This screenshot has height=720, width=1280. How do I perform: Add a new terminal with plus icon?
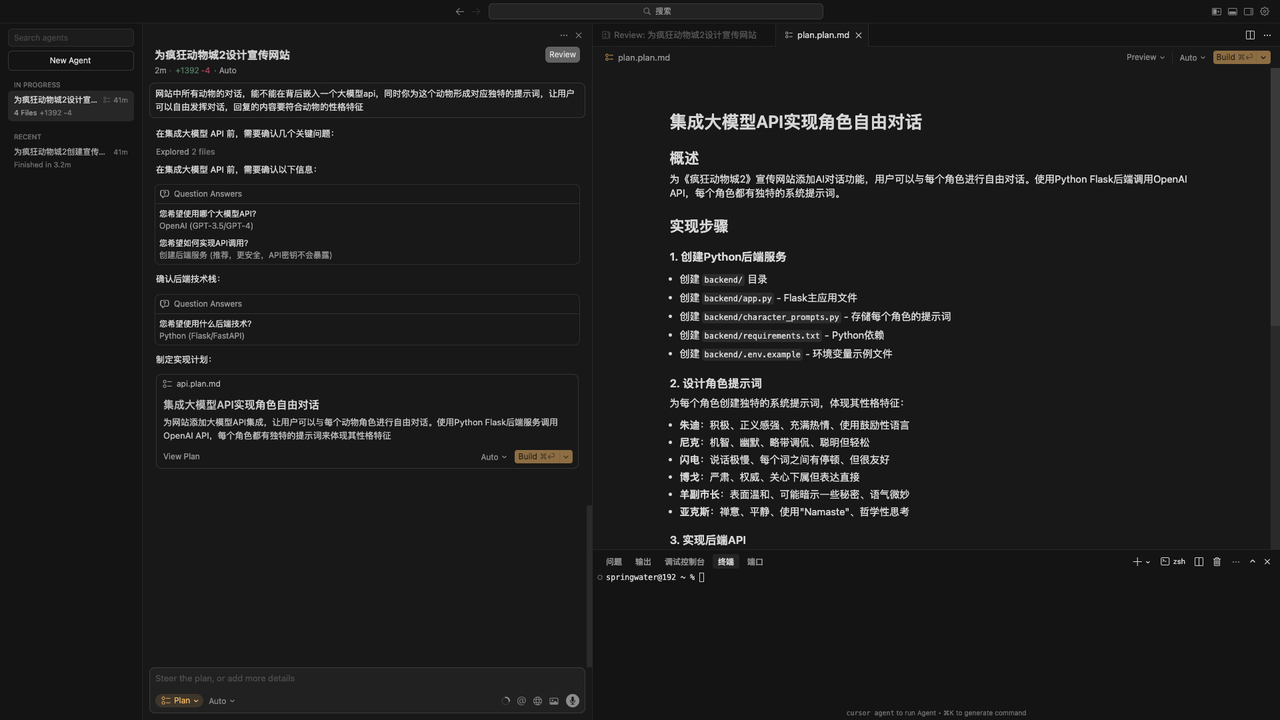(1137, 562)
